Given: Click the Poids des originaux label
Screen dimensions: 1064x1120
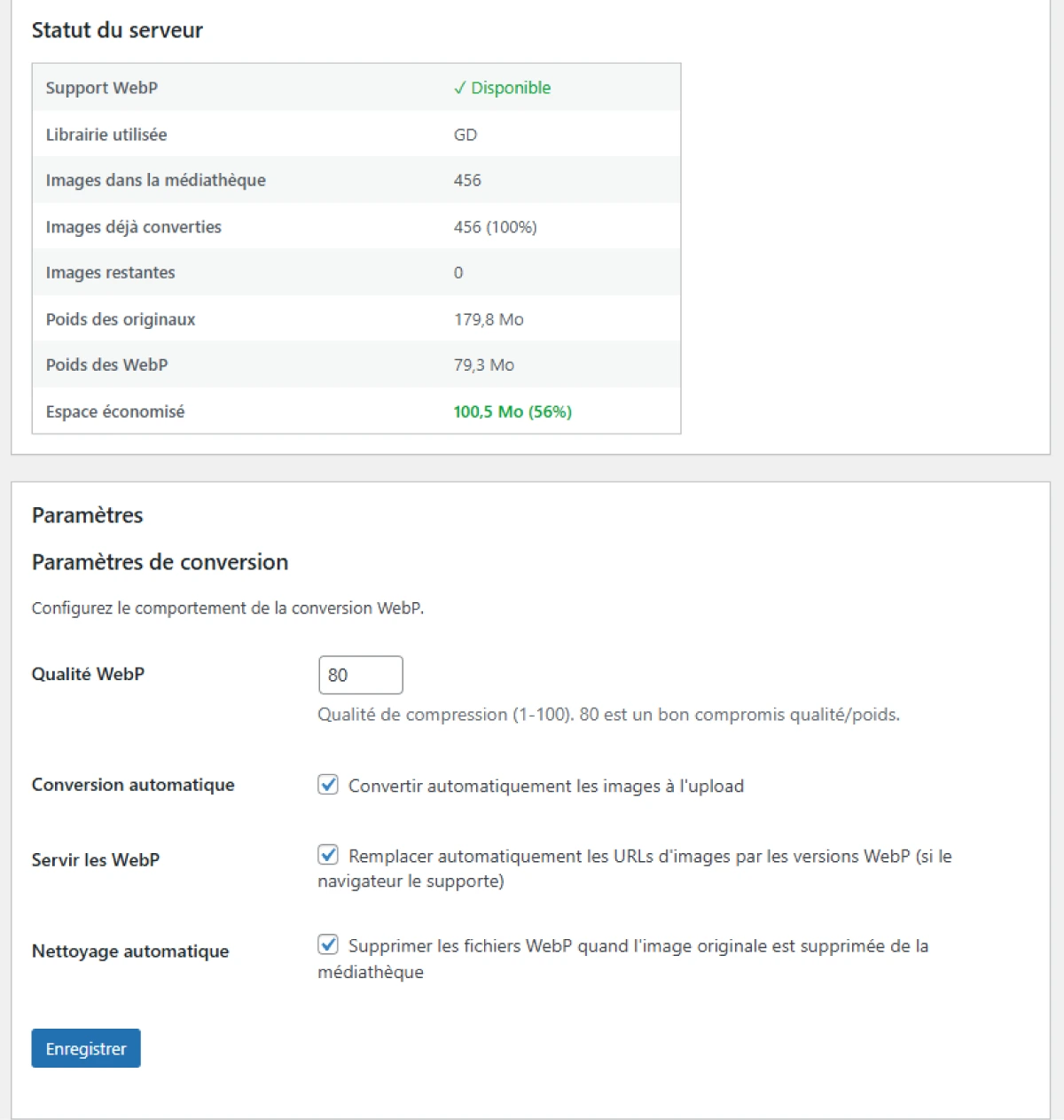Looking at the screenshot, I should [121, 319].
